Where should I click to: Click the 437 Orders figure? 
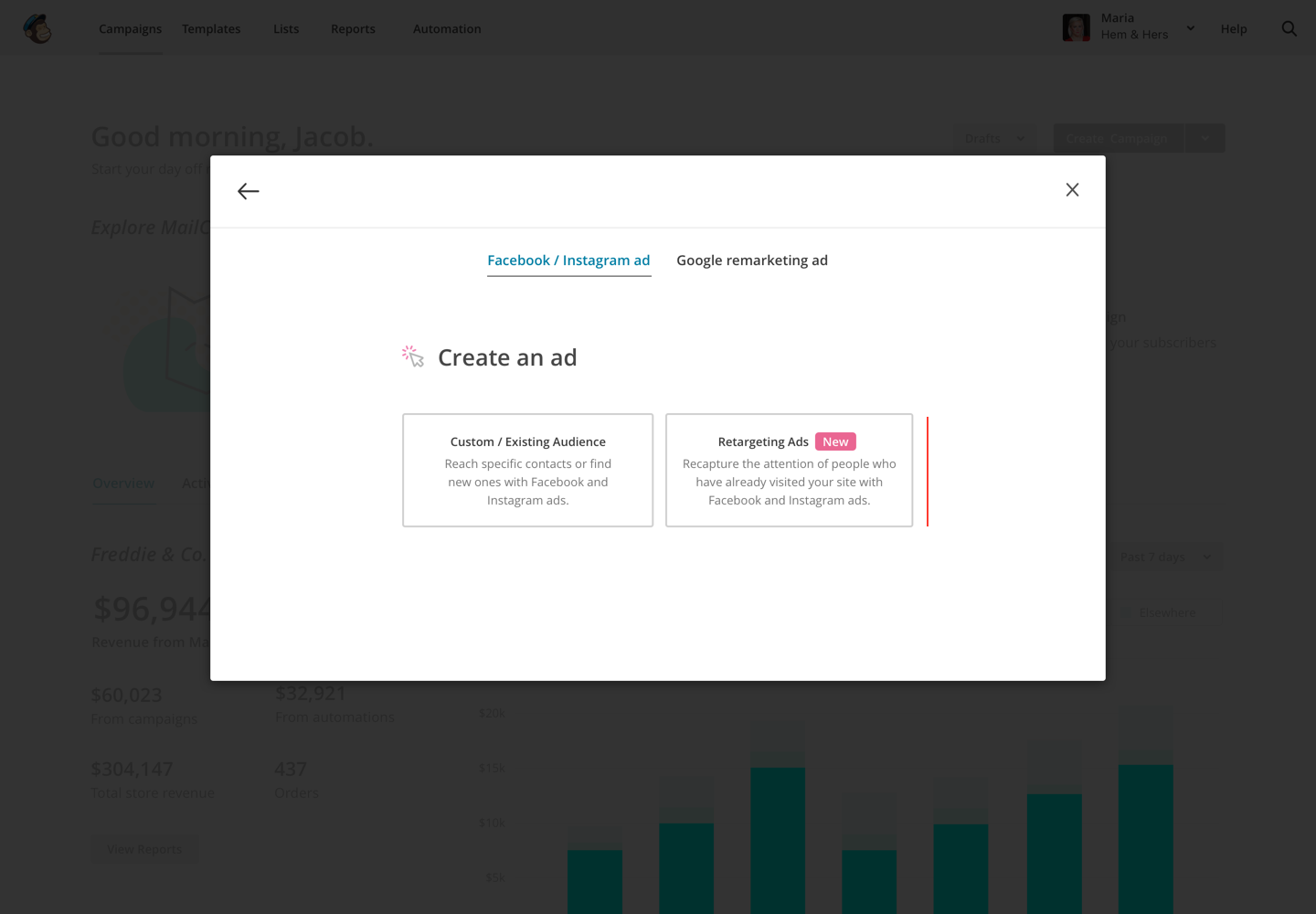291,770
